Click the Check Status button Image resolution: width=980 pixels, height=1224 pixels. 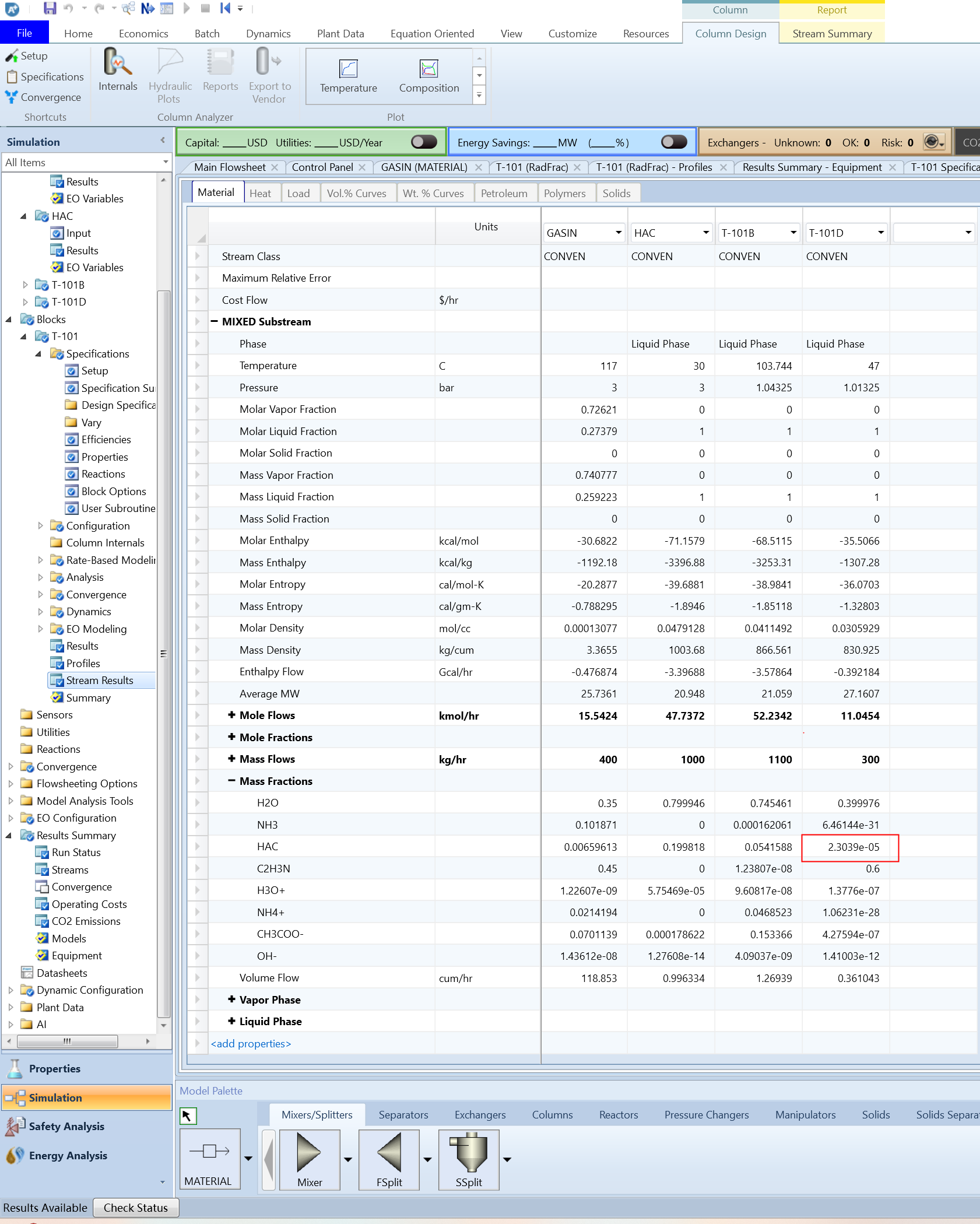pyautogui.click(x=136, y=1208)
